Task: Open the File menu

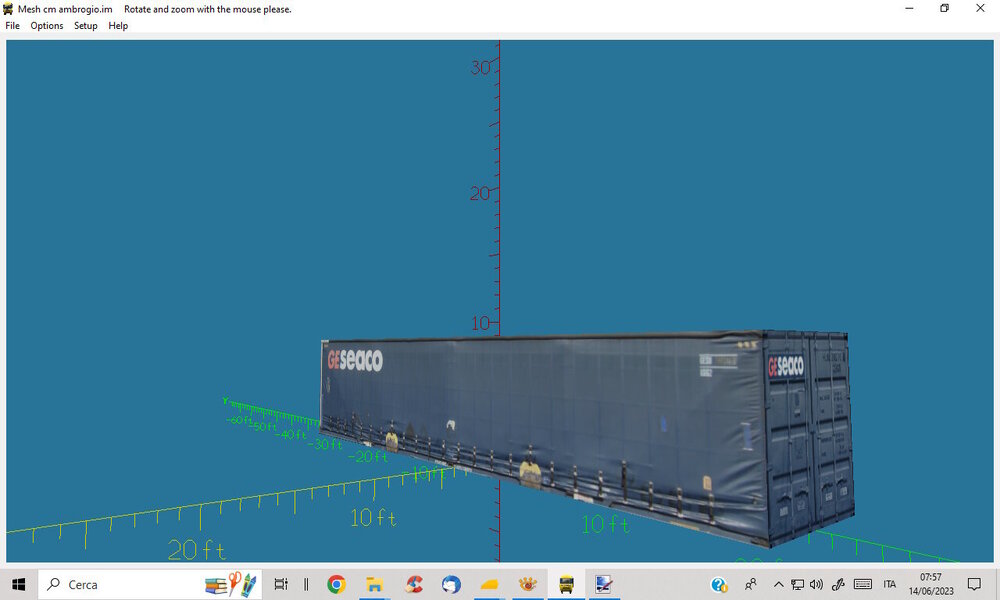Action: coord(12,26)
